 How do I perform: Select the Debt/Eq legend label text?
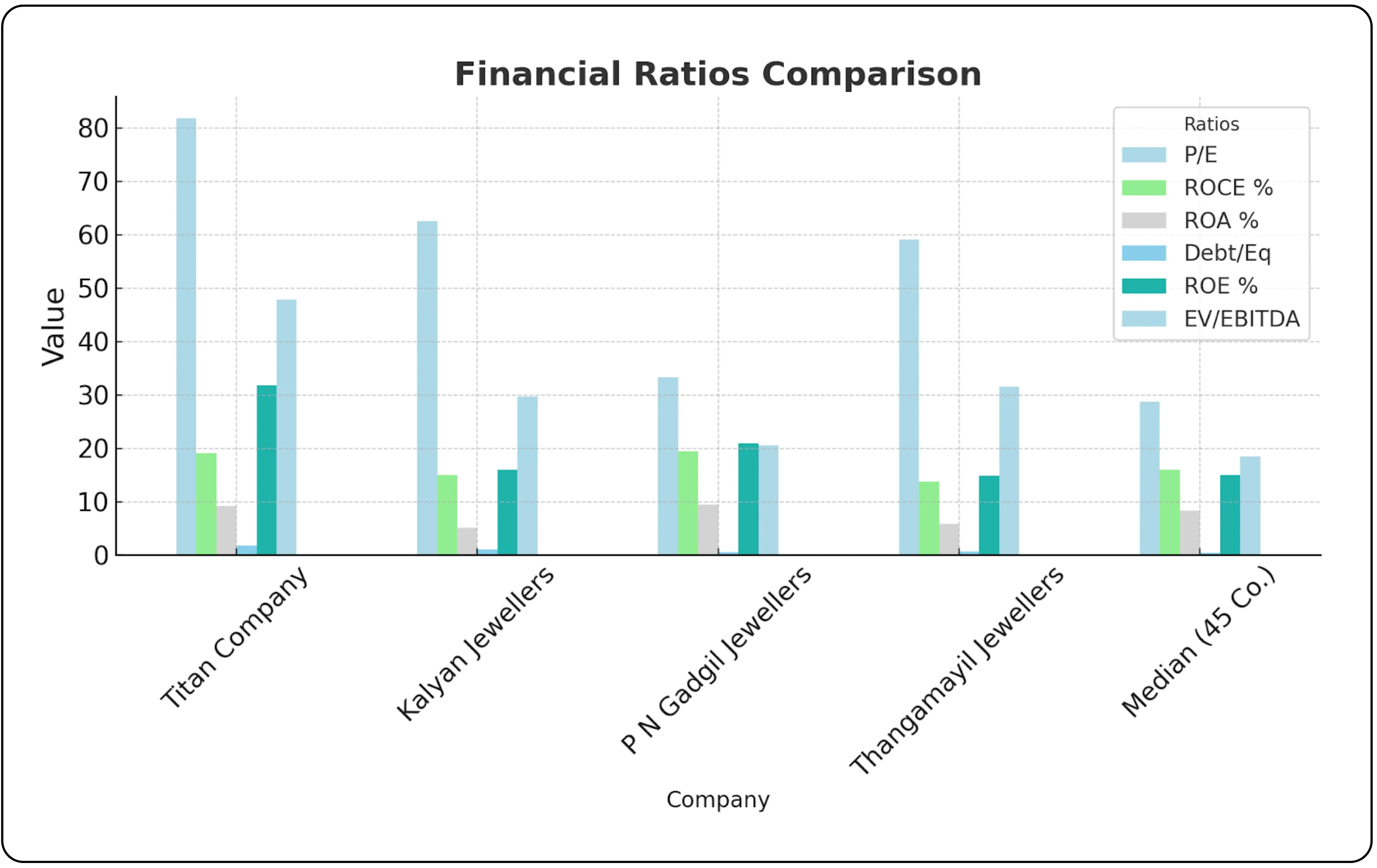1227,253
